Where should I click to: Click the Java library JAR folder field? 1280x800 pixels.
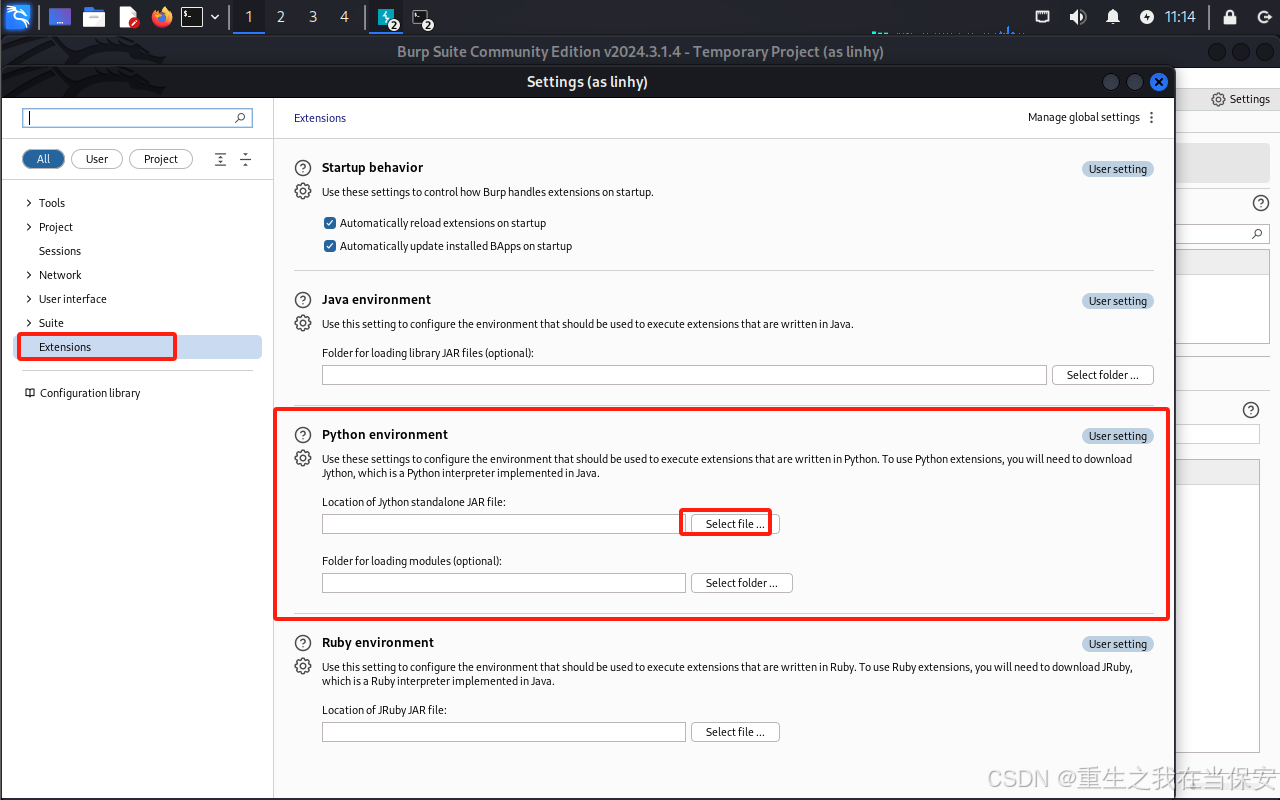(684, 375)
